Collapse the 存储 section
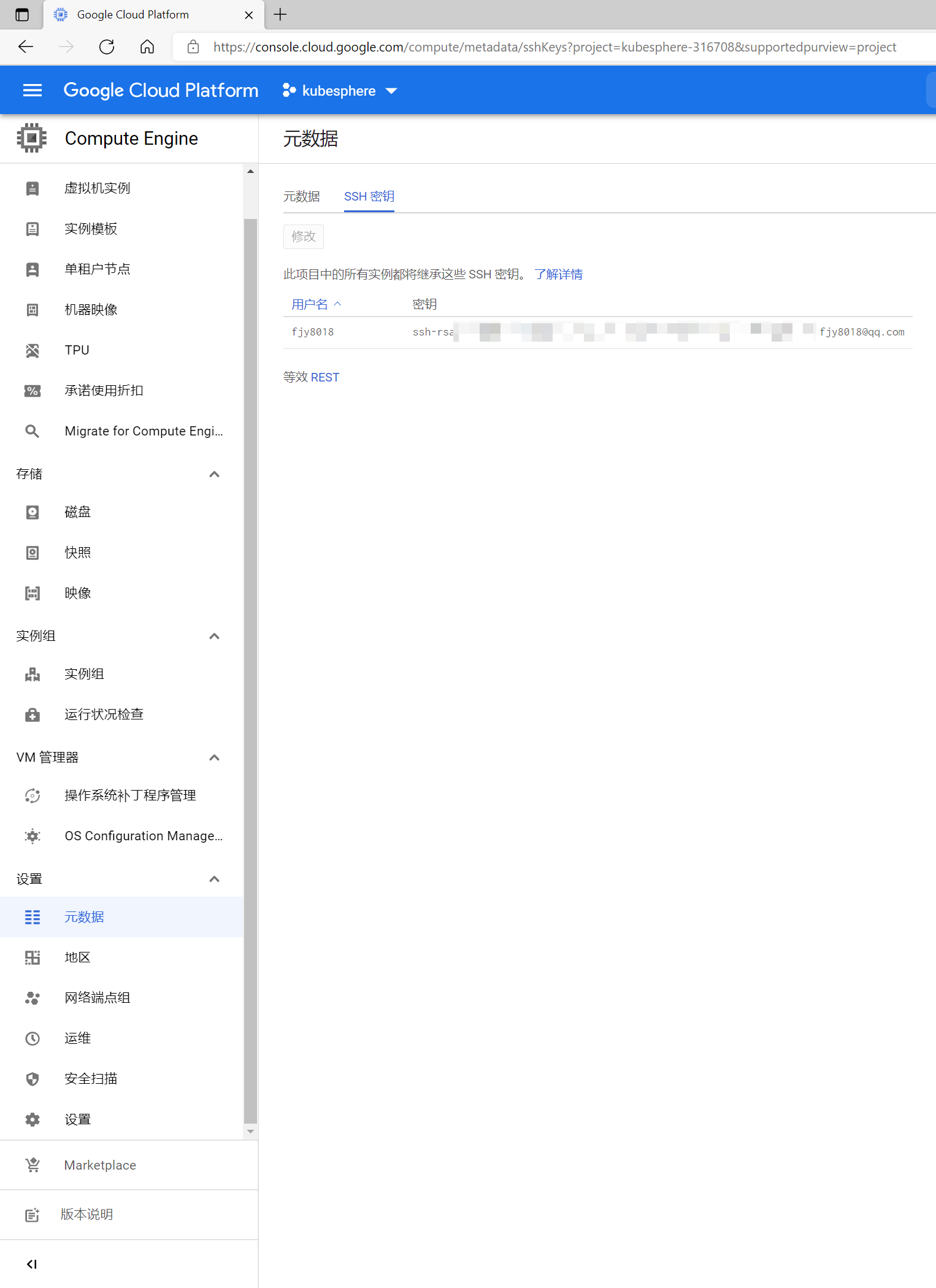Screen dimensions: 936x1288 coord(214,474)
